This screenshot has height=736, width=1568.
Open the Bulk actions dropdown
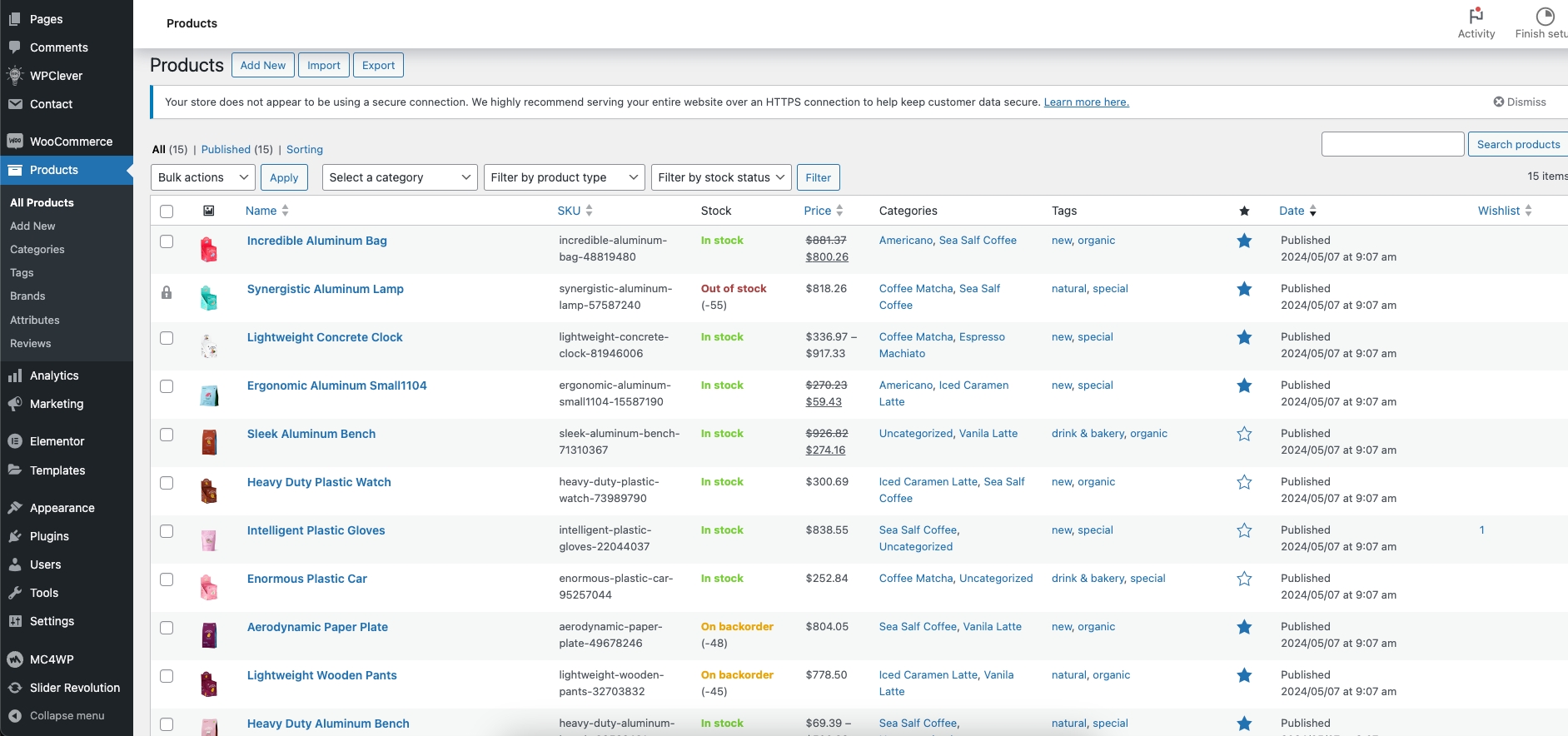point(203,177)
